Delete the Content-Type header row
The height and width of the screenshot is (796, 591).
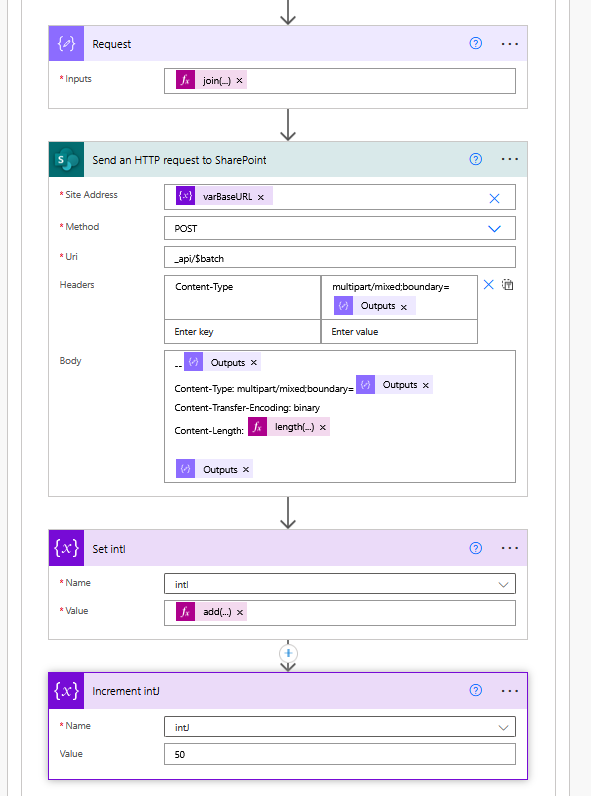point(488,285)
